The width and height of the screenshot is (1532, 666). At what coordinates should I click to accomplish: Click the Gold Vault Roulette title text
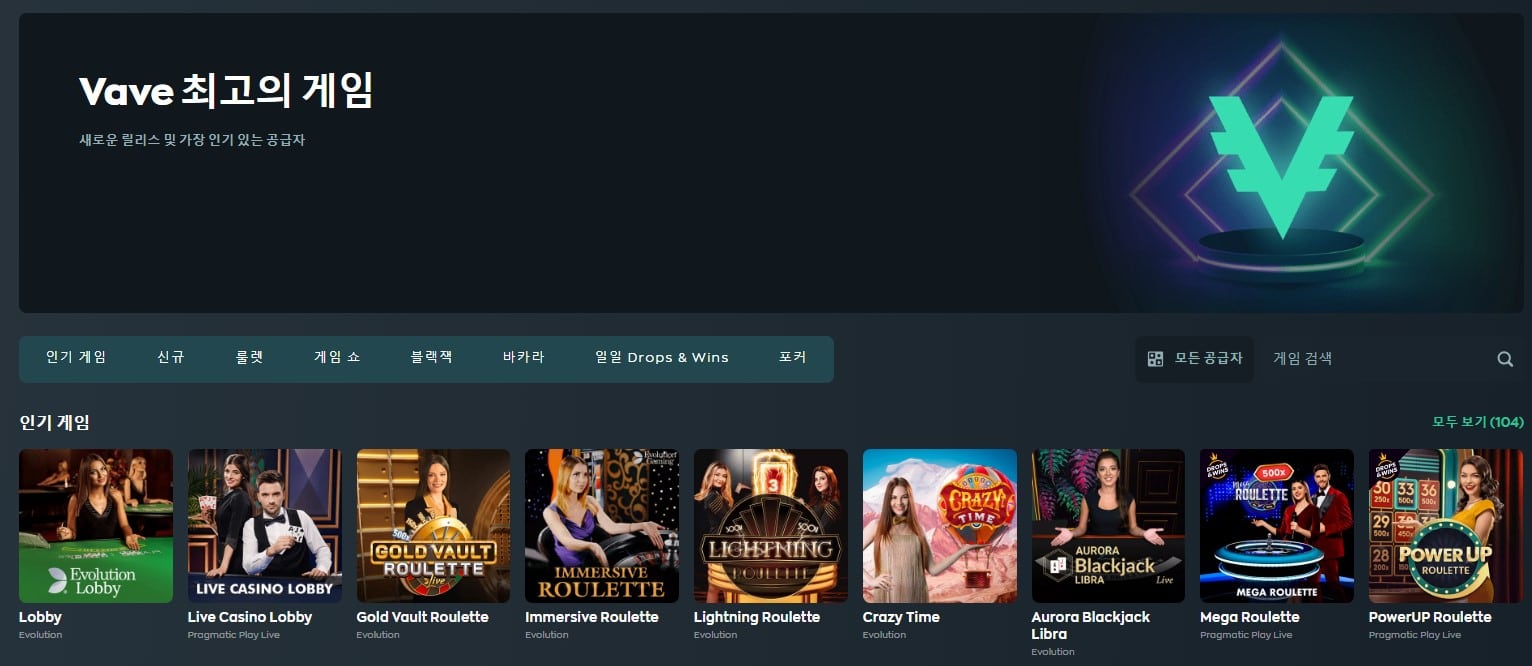423,617
